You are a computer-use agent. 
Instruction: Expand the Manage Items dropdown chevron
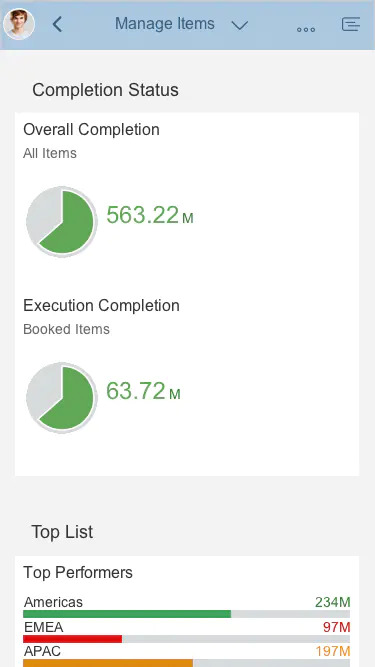tap(239, 26)
